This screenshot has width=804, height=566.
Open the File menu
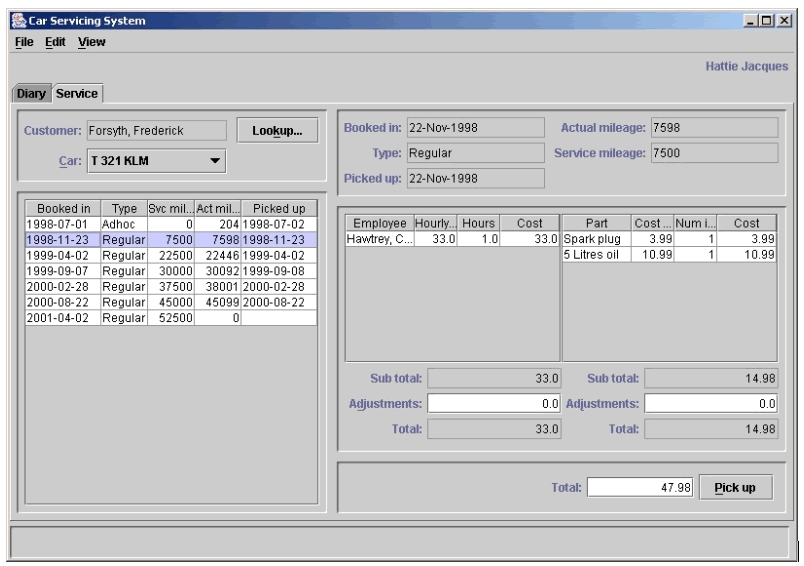(24, 42)
